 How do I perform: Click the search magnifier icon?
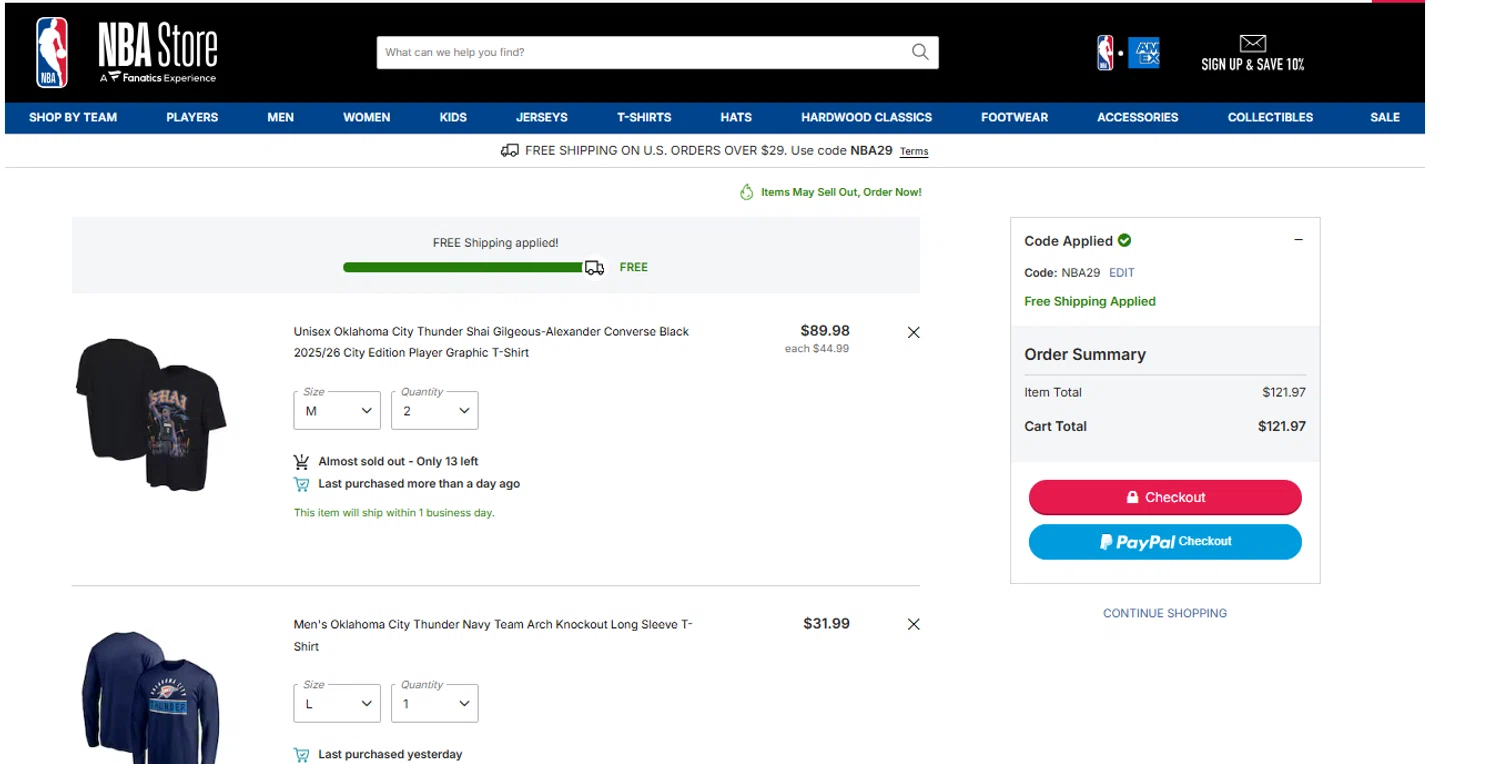920,52
